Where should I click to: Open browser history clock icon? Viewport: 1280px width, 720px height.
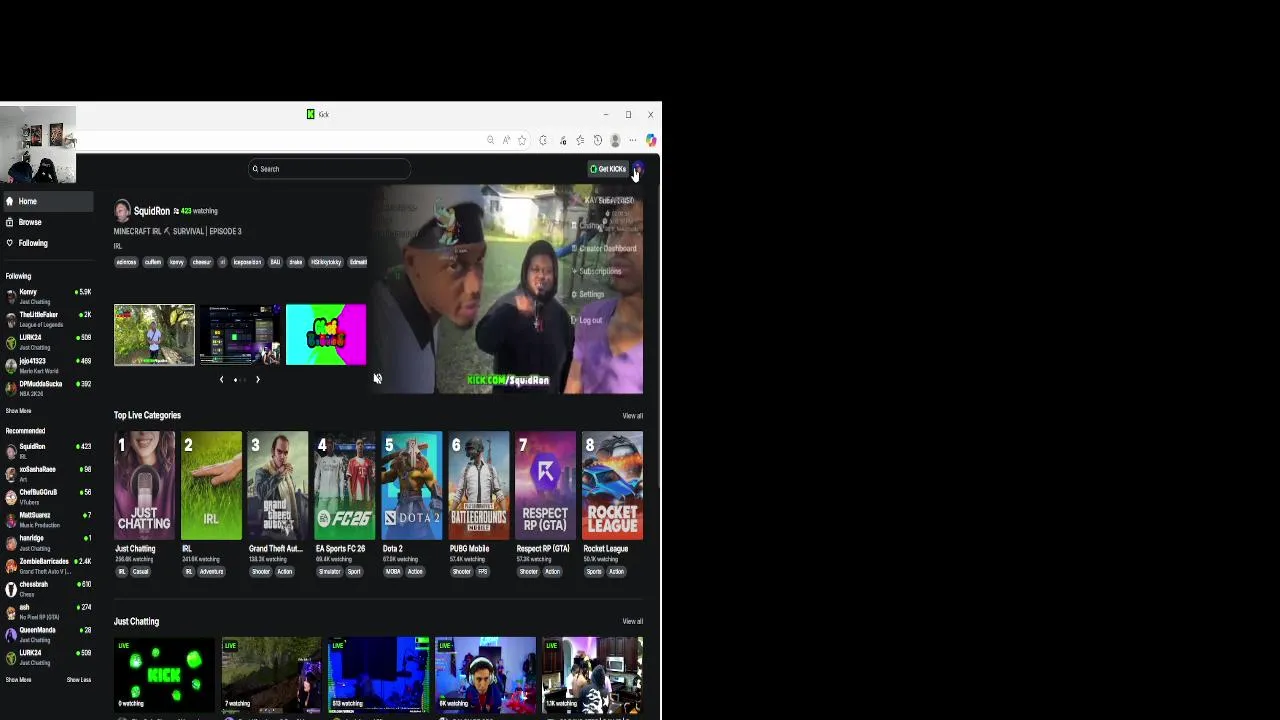click(597, 141)
